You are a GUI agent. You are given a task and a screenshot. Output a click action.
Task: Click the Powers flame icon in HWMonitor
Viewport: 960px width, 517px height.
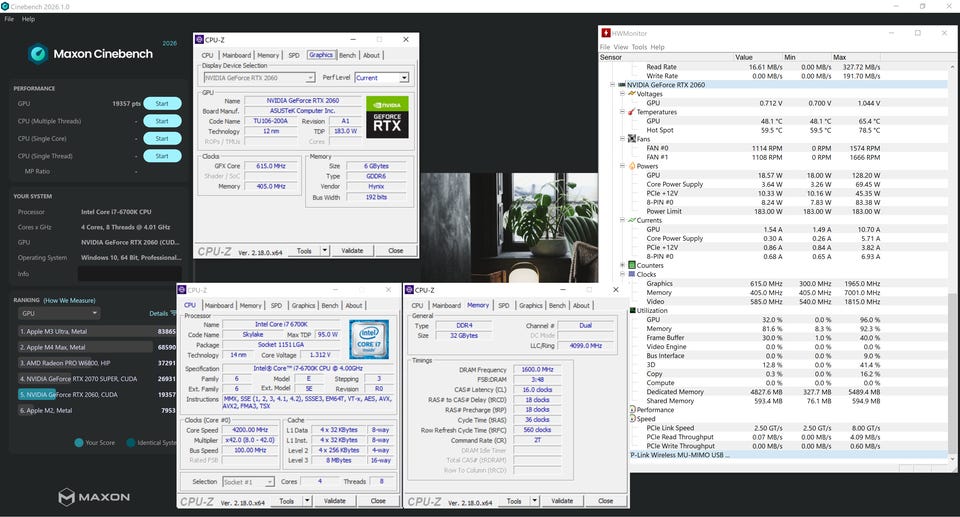pyautogui.click(x=632, y=166)
